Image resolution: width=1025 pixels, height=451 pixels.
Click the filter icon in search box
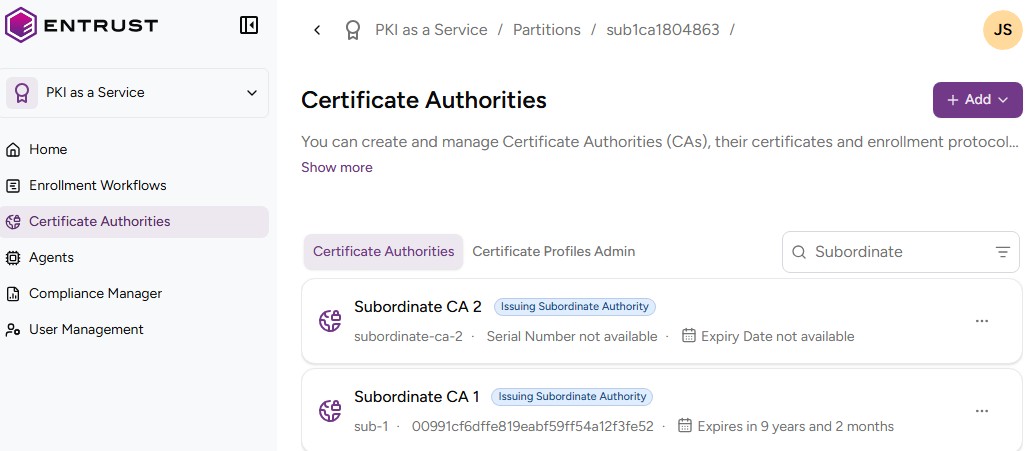point(1002,252)
